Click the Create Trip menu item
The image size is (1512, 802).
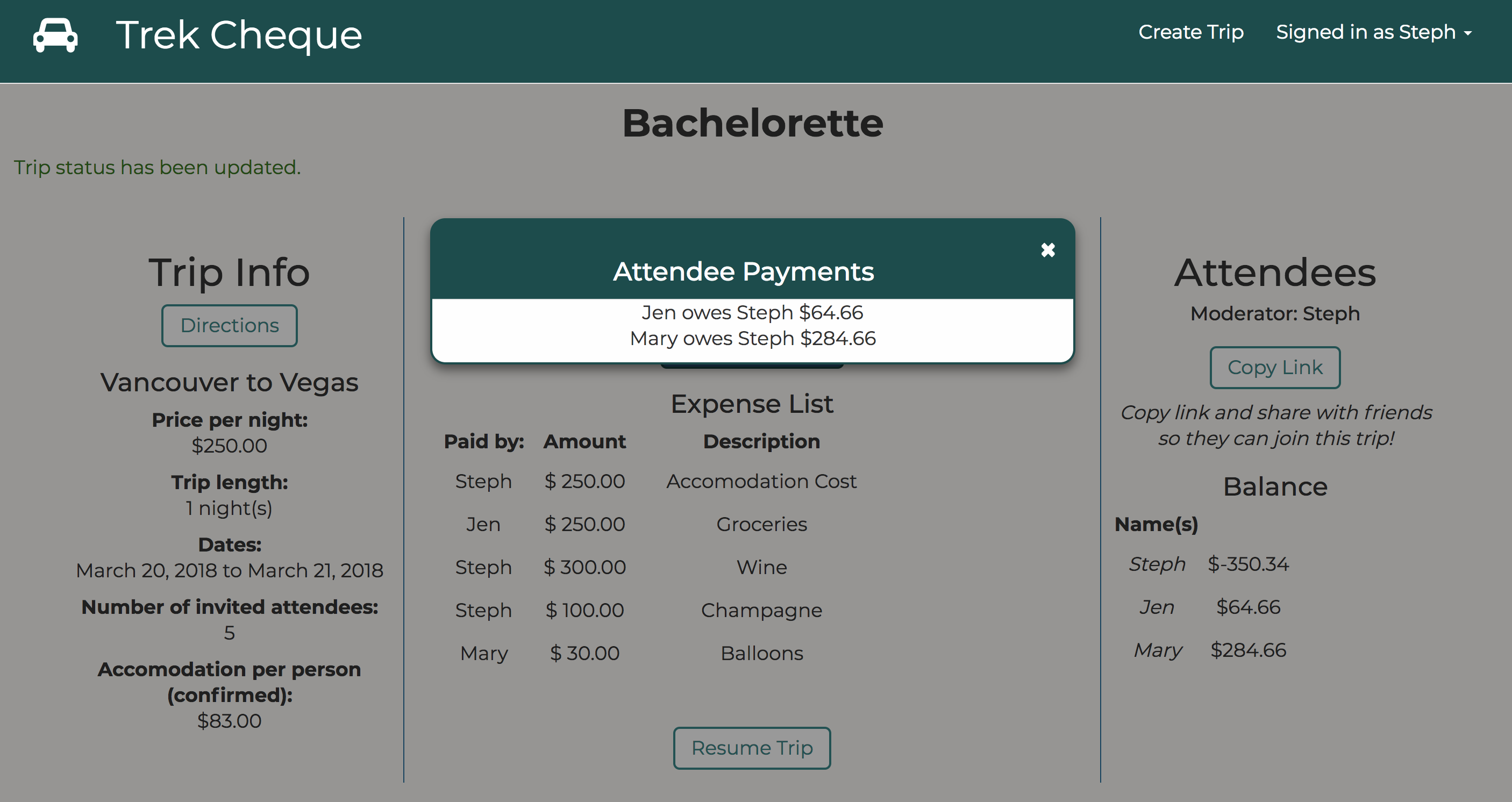pyautogui.click(x=1190, y=32)
